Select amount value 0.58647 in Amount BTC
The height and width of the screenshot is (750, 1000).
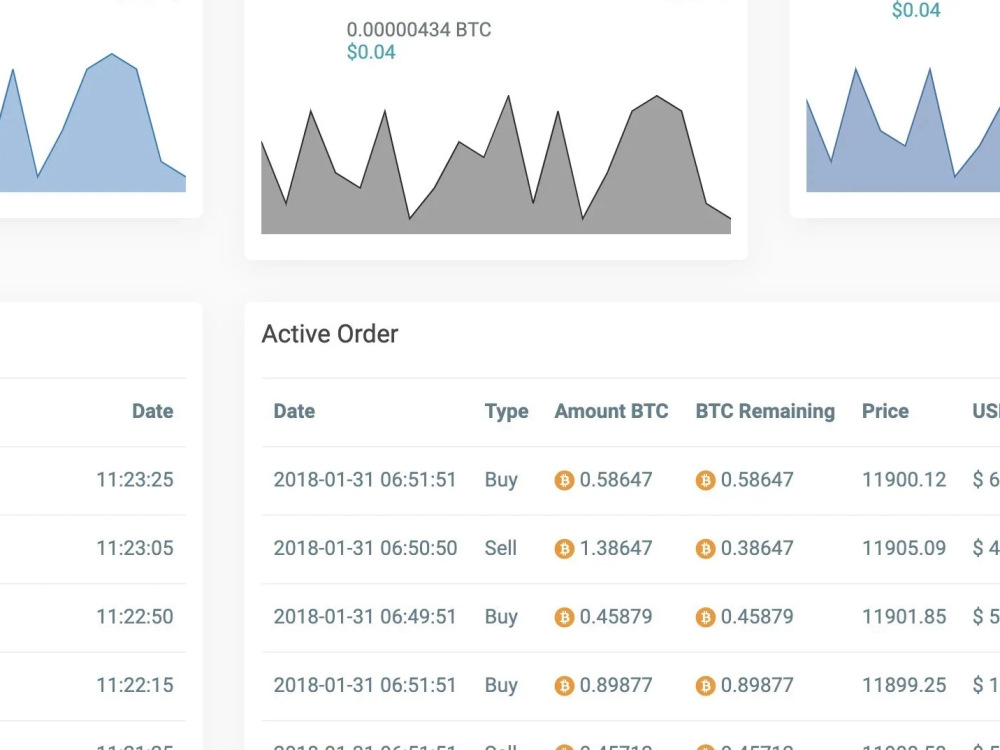coord(616,480)
